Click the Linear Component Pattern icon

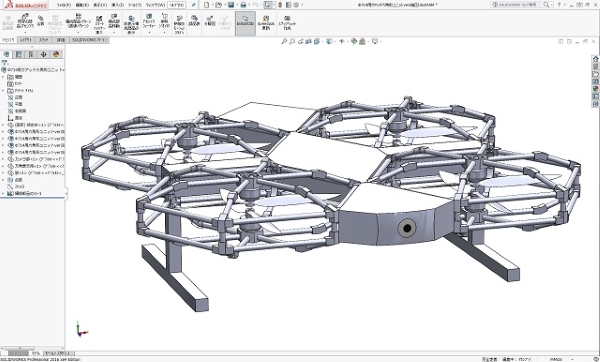pos(78,16)
